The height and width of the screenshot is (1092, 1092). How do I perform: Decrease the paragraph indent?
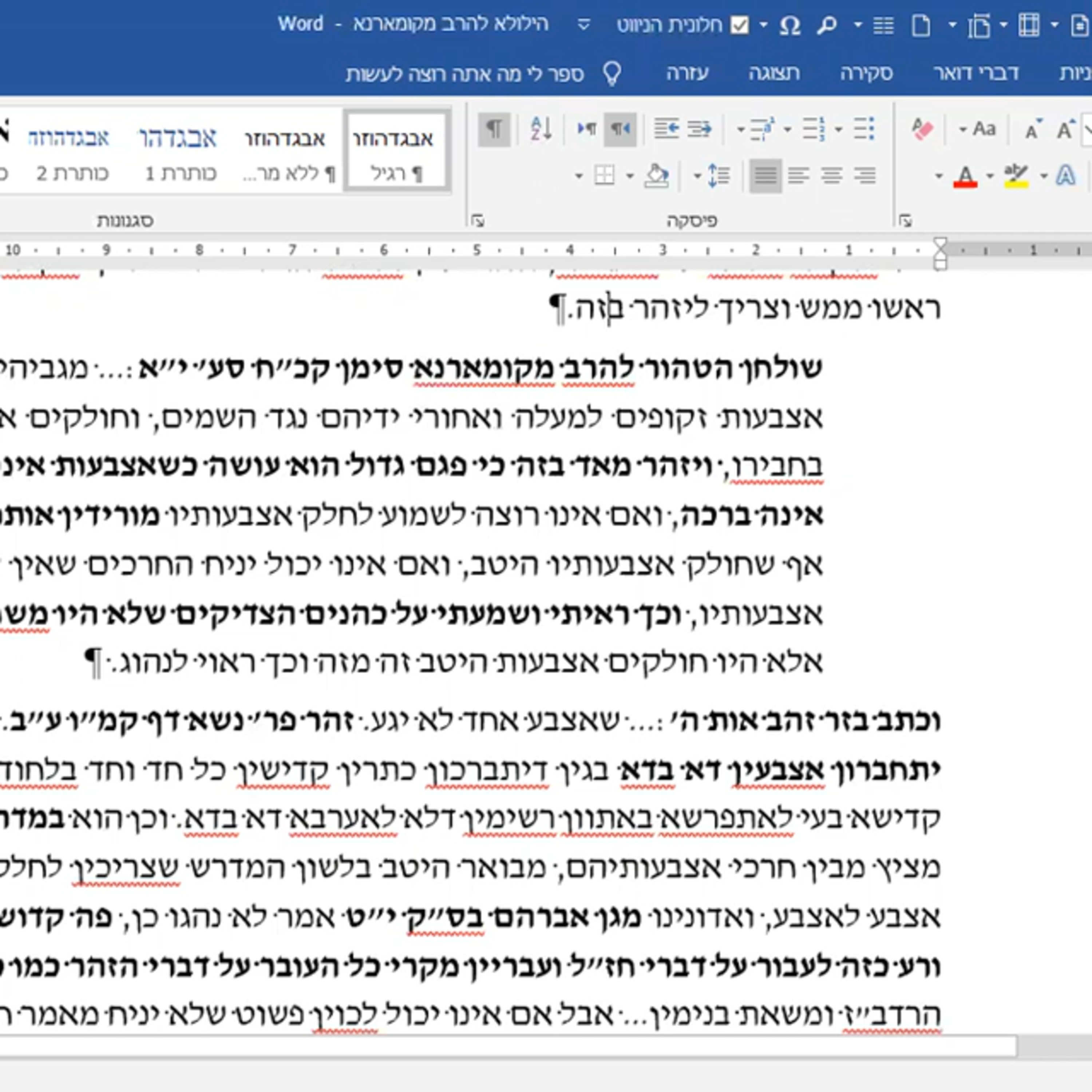click(x=700, y=129)
